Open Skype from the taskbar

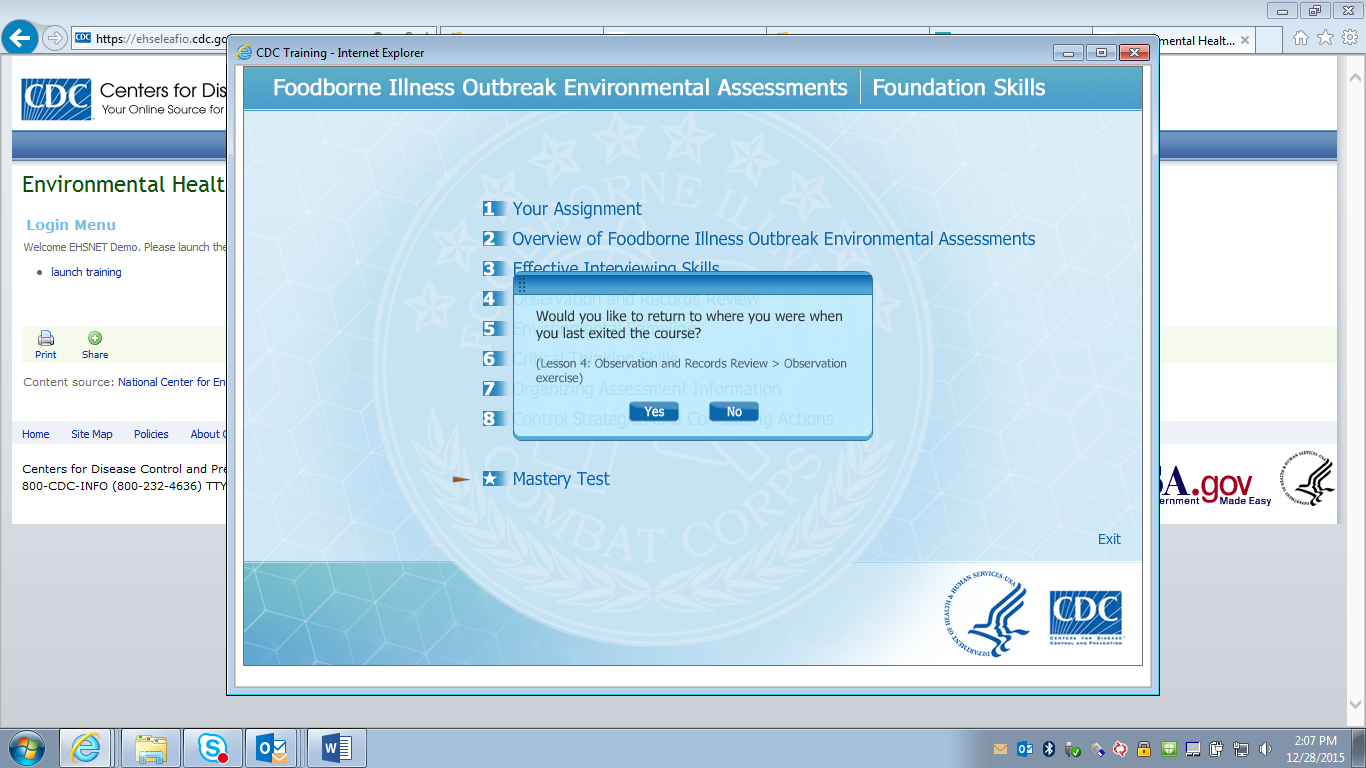pos(212,748)
